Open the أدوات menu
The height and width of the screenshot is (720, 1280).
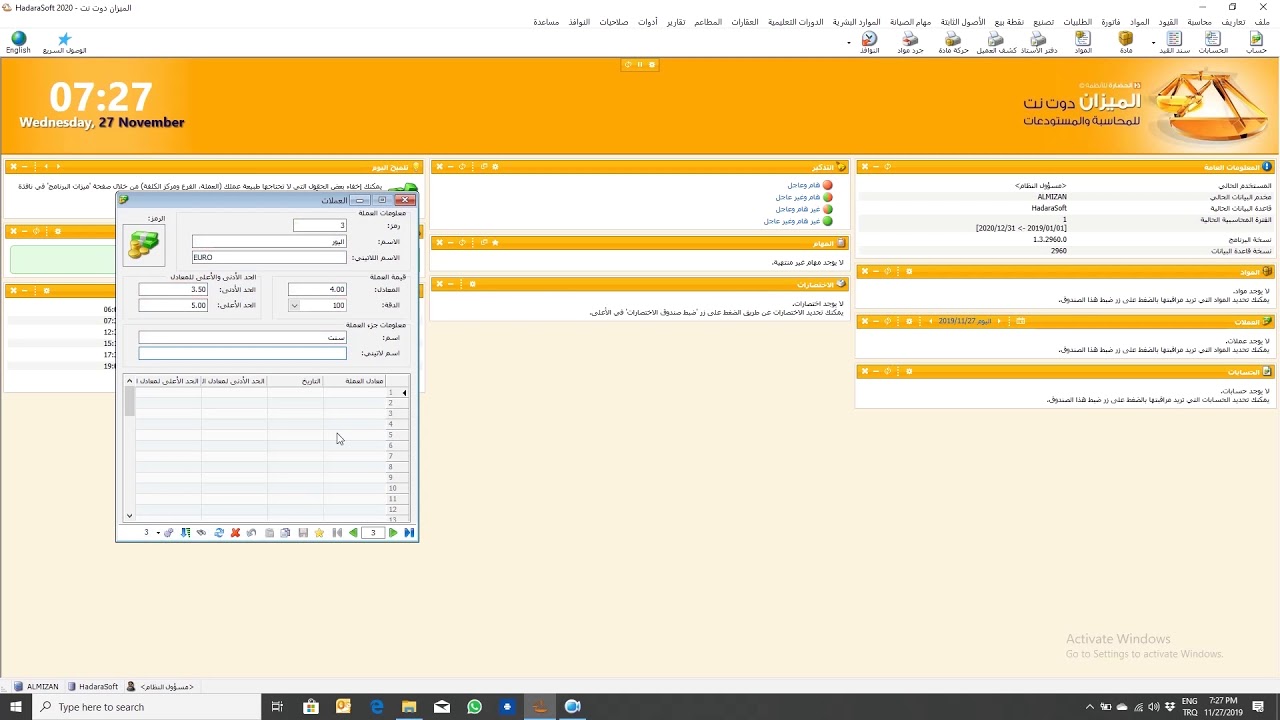pyautogui.click(x=648, y=22)
